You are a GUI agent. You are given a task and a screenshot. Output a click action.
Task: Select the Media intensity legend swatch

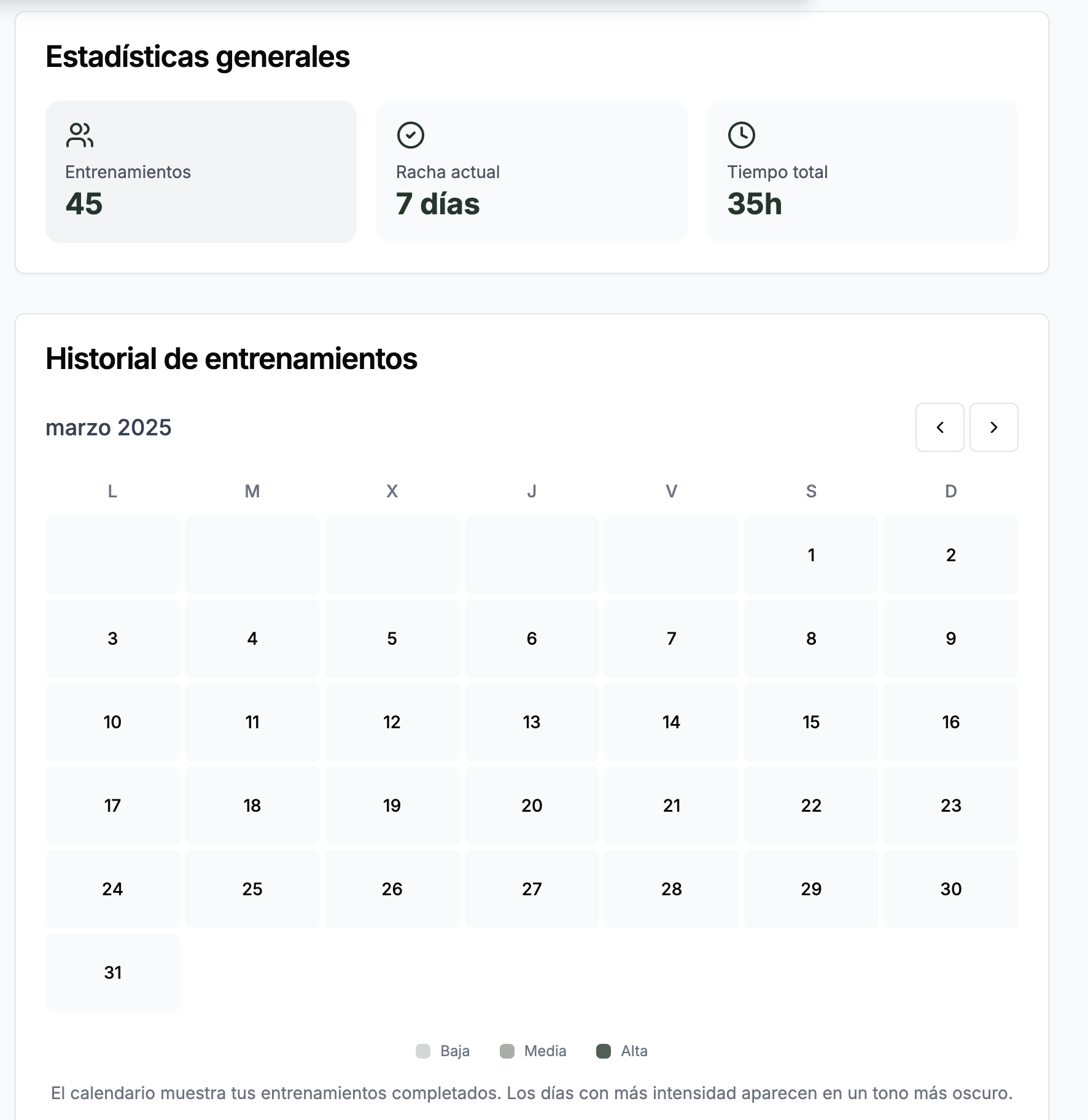point(507,1051)
